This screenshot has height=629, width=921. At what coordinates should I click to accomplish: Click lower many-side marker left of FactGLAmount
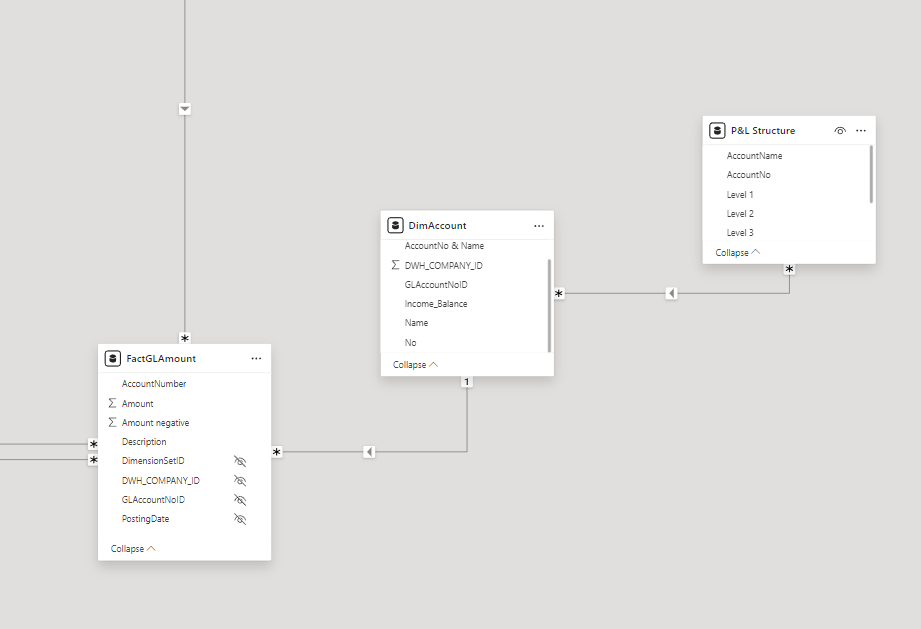click(93, 459)
